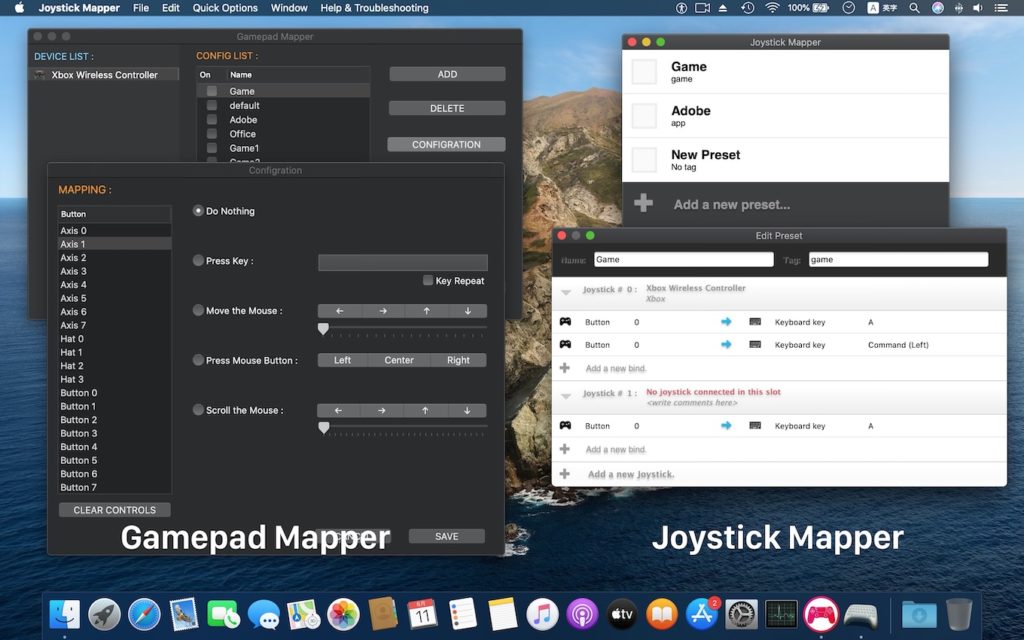Tick the On checkbox for the Adobe config

pyautogui.click(x=211, y=120)
